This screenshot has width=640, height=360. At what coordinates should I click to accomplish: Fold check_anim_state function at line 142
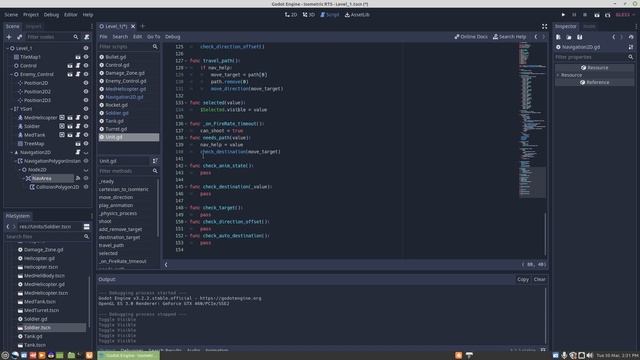point(187,166)
